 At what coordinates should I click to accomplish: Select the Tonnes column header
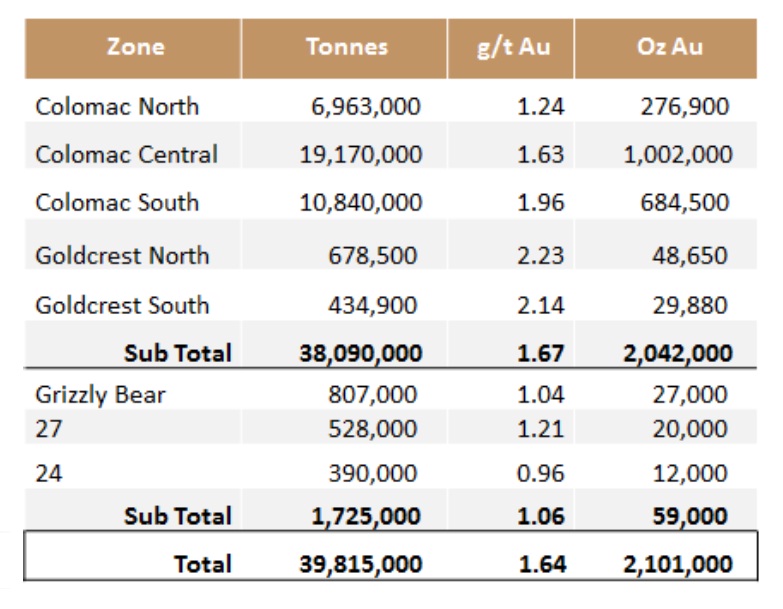(x=344, y=47)
